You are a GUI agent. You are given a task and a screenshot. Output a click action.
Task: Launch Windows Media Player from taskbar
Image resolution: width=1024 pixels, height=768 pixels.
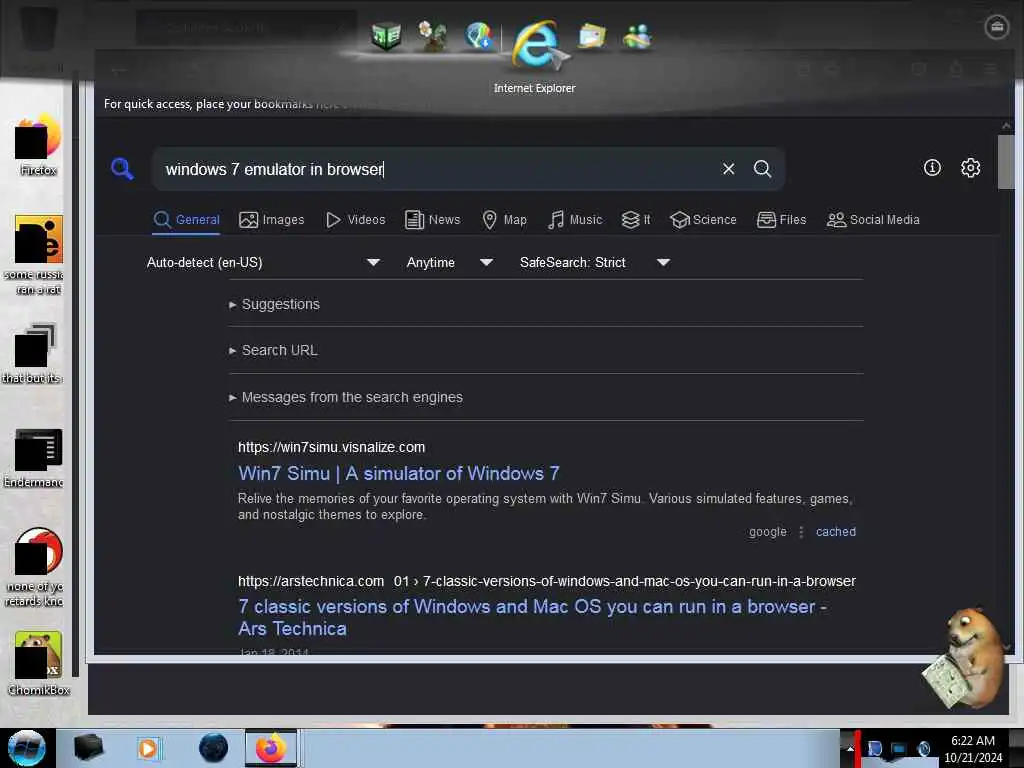click(x=148, y=748)
